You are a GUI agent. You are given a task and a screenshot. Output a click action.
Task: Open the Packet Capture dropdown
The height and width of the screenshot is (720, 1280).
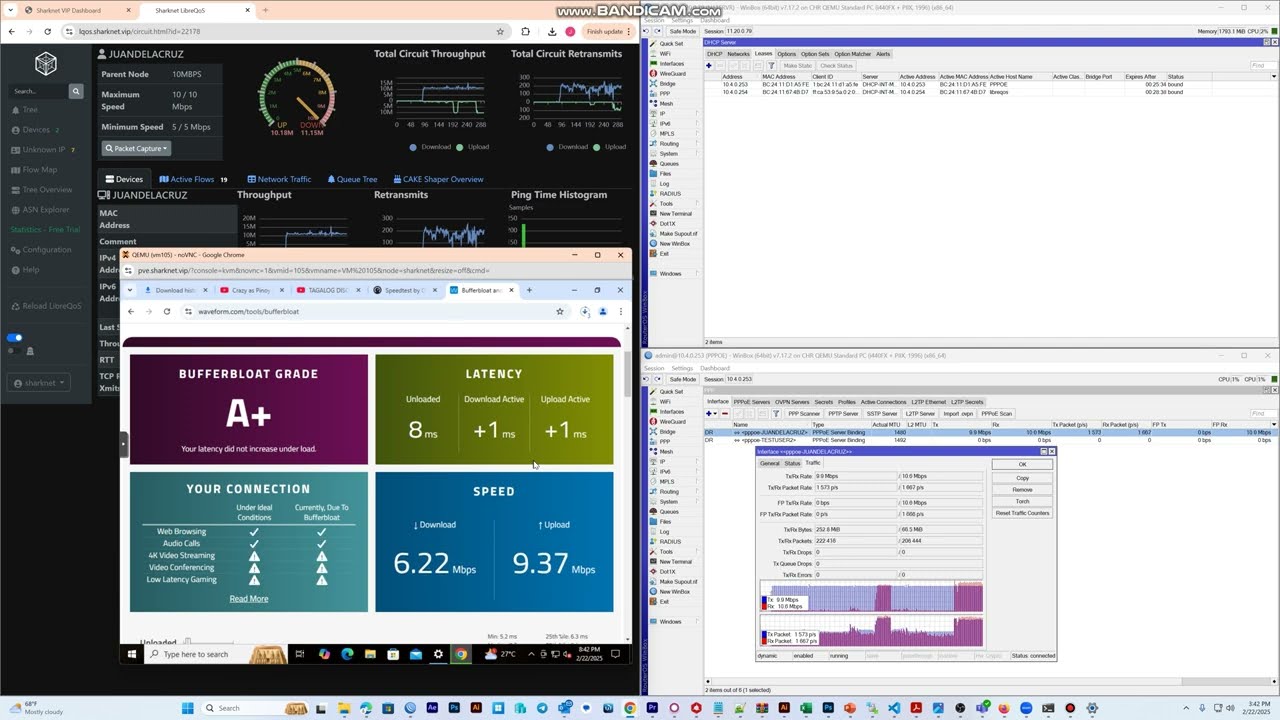point(136,148)
